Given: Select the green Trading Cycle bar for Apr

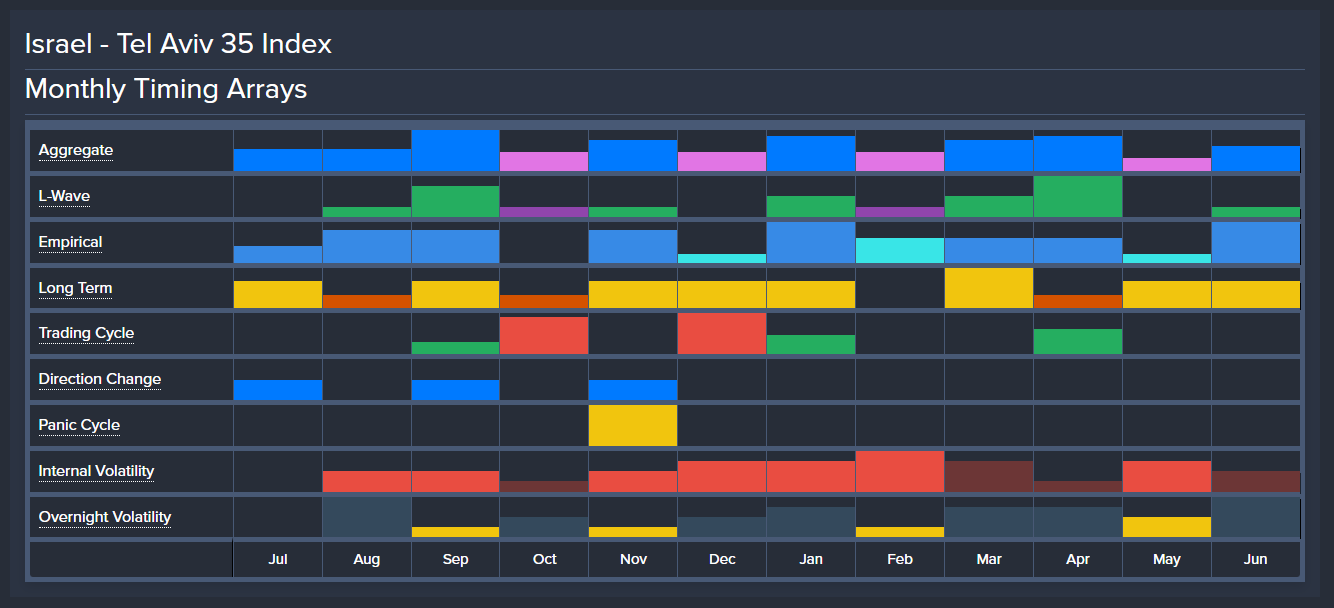Looking at the screenshot, I should coord(1078,342).
